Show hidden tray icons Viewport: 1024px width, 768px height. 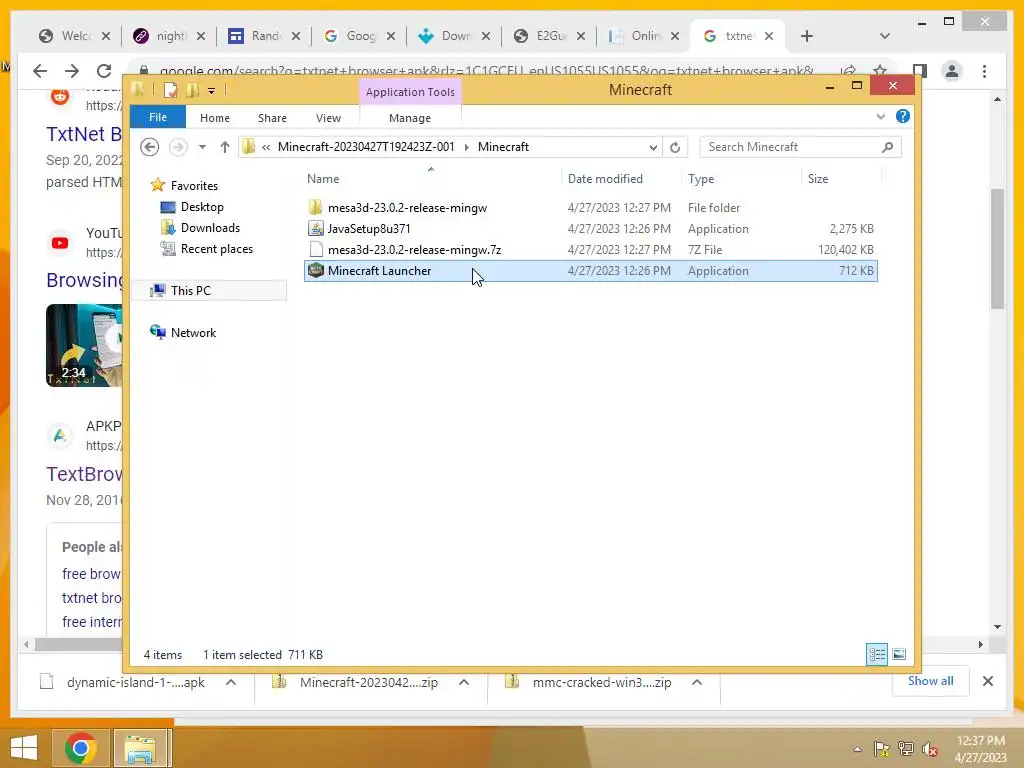(x=857, y=749)
